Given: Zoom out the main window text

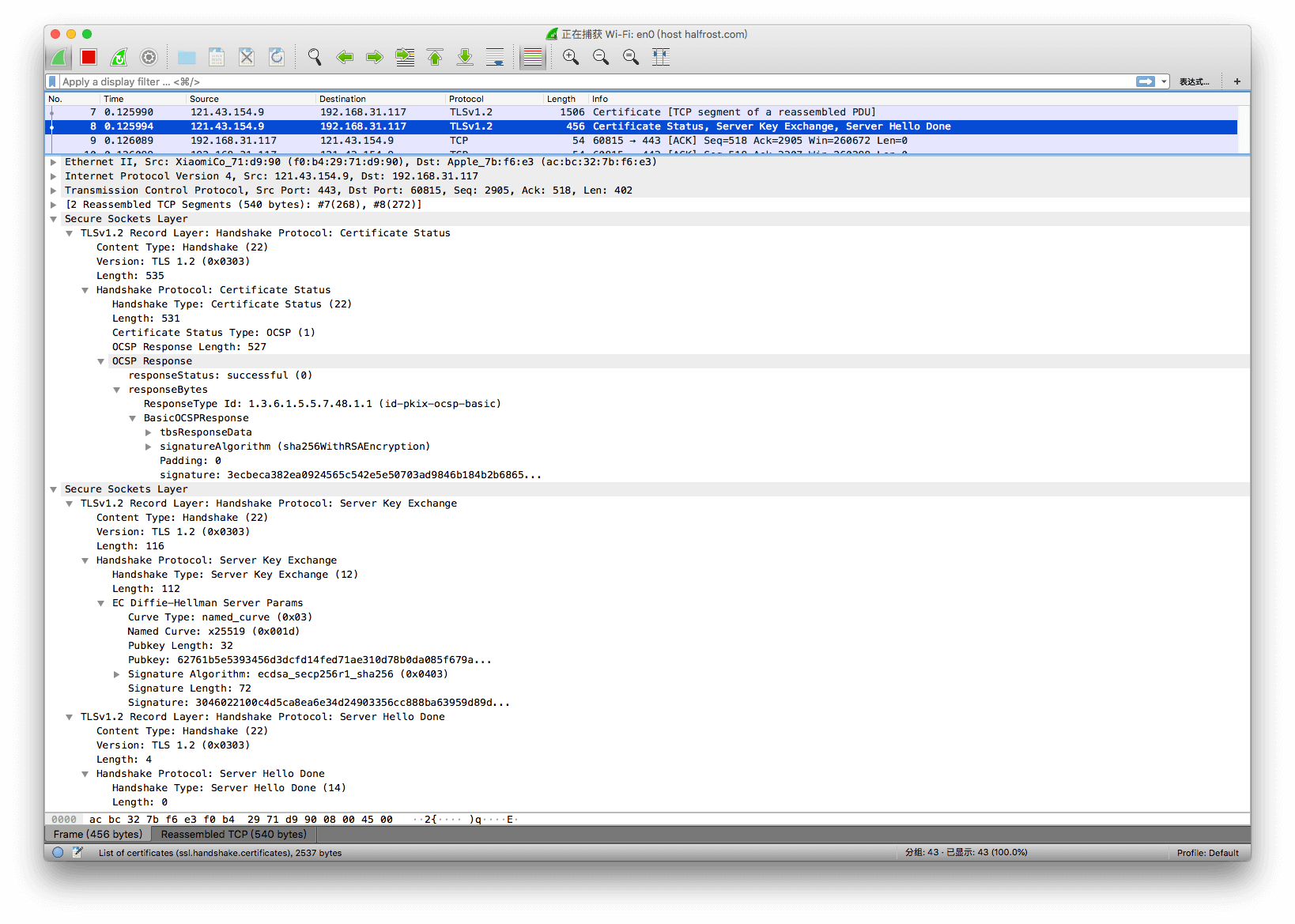Looking at the screenshot, I should (601, 57).
